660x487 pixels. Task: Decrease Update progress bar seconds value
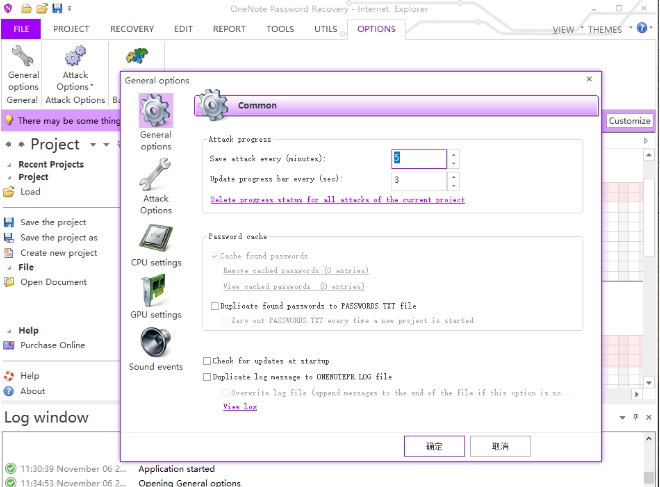pyautogui.click(x=453, y=185)
